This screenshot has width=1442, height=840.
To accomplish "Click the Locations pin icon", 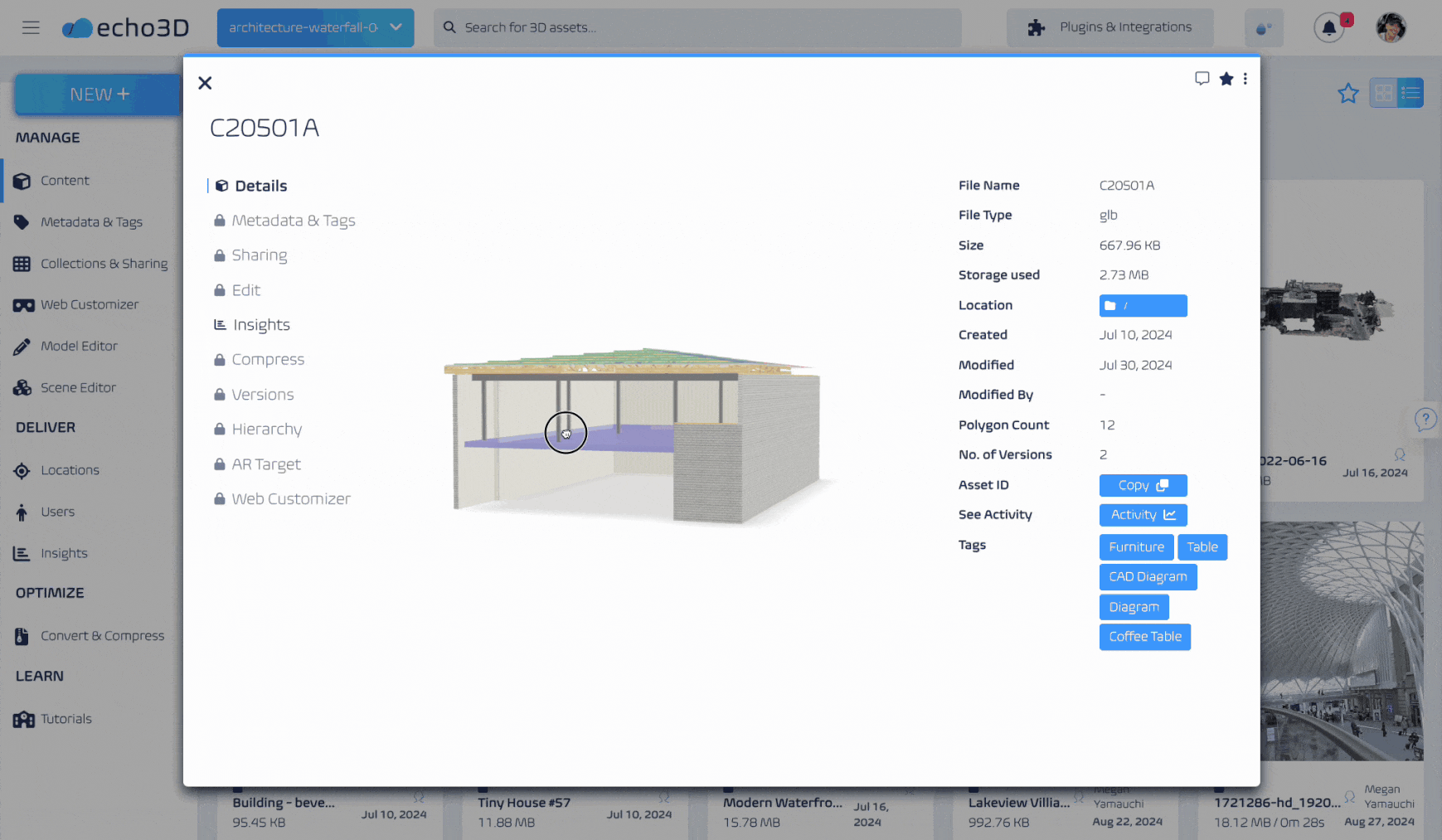I will click(x=22, y=470).
